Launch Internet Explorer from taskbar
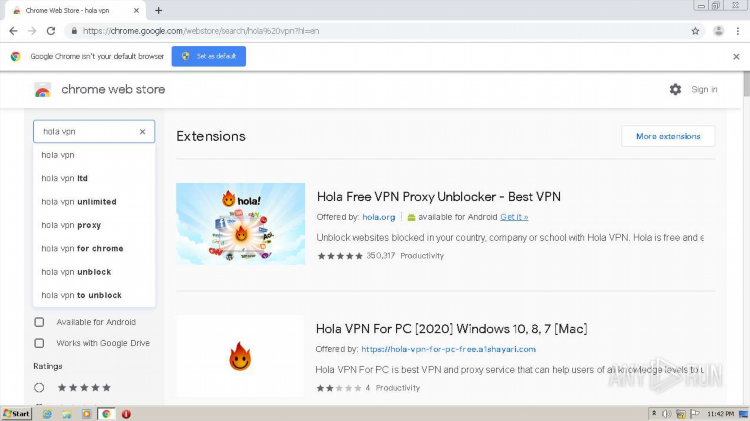The width and height of the screenshot is (750, 421). pyautogui.click(x=47, y=414)
